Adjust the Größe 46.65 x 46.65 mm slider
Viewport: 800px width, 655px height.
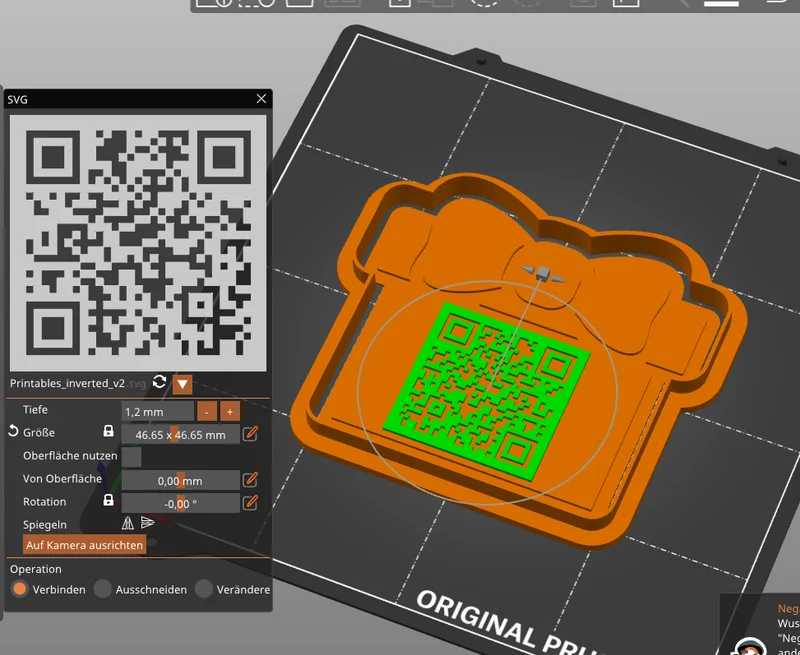coord(181,435)
